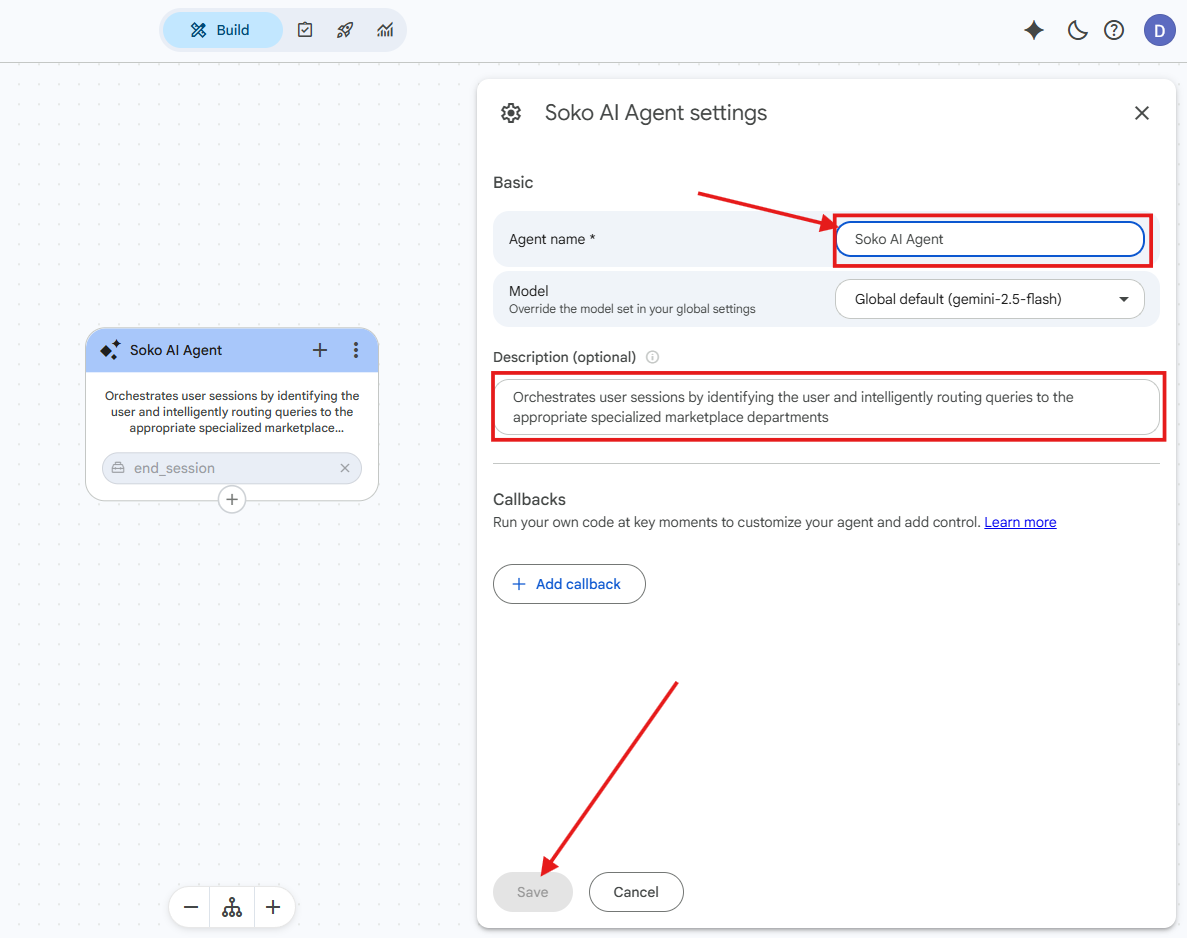This screenshot has width=1187, height=938.
Task: Click the auto-layout hierarchy icon
Action: tap(232, 907)
